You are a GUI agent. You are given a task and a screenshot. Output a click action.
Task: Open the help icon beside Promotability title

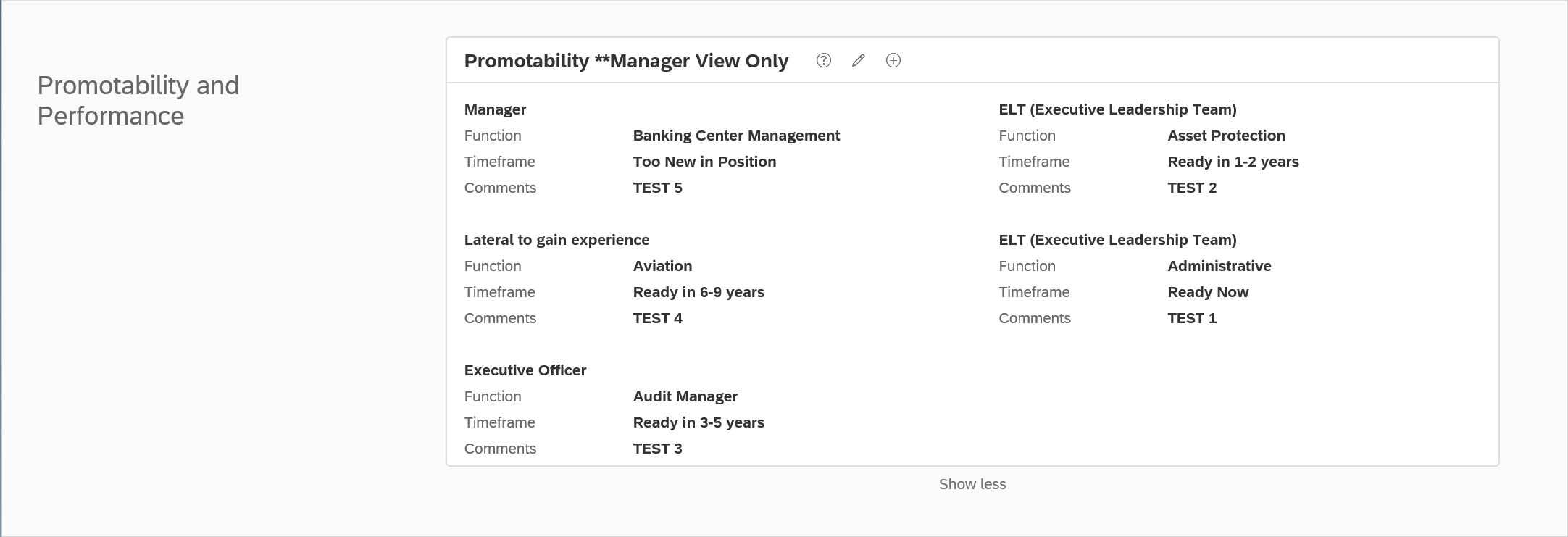click(x=824, y=60)
